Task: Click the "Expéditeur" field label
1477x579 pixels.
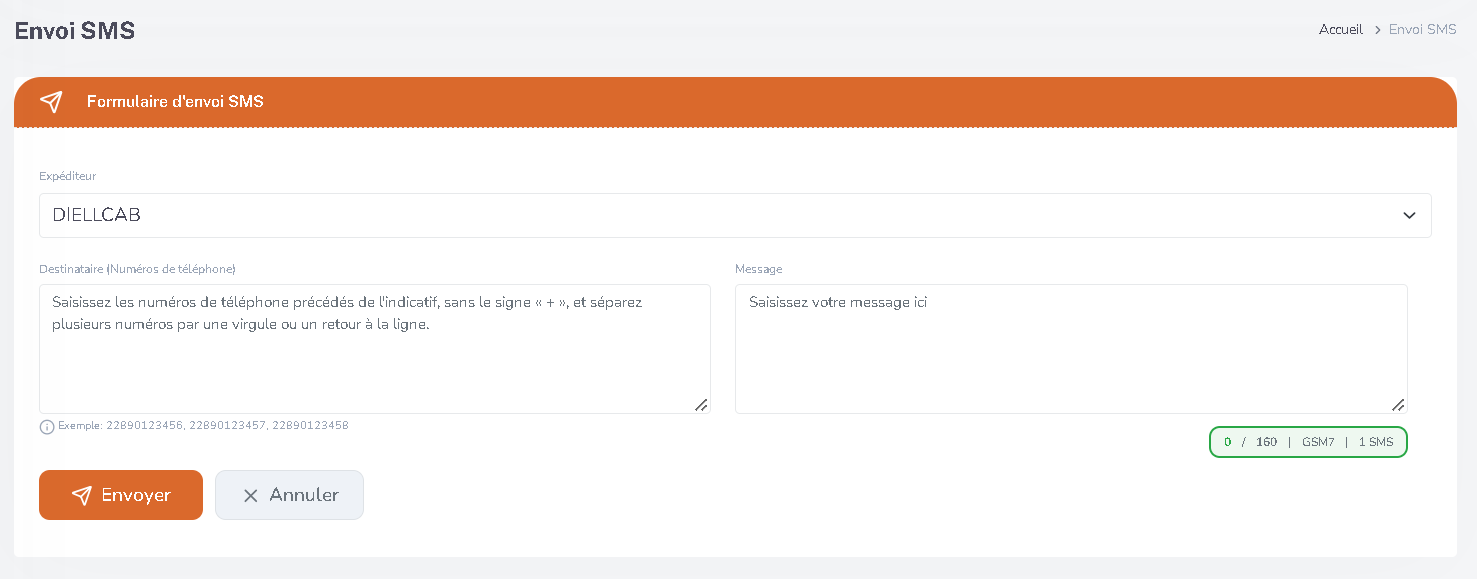Action: (x=67, y=176)
